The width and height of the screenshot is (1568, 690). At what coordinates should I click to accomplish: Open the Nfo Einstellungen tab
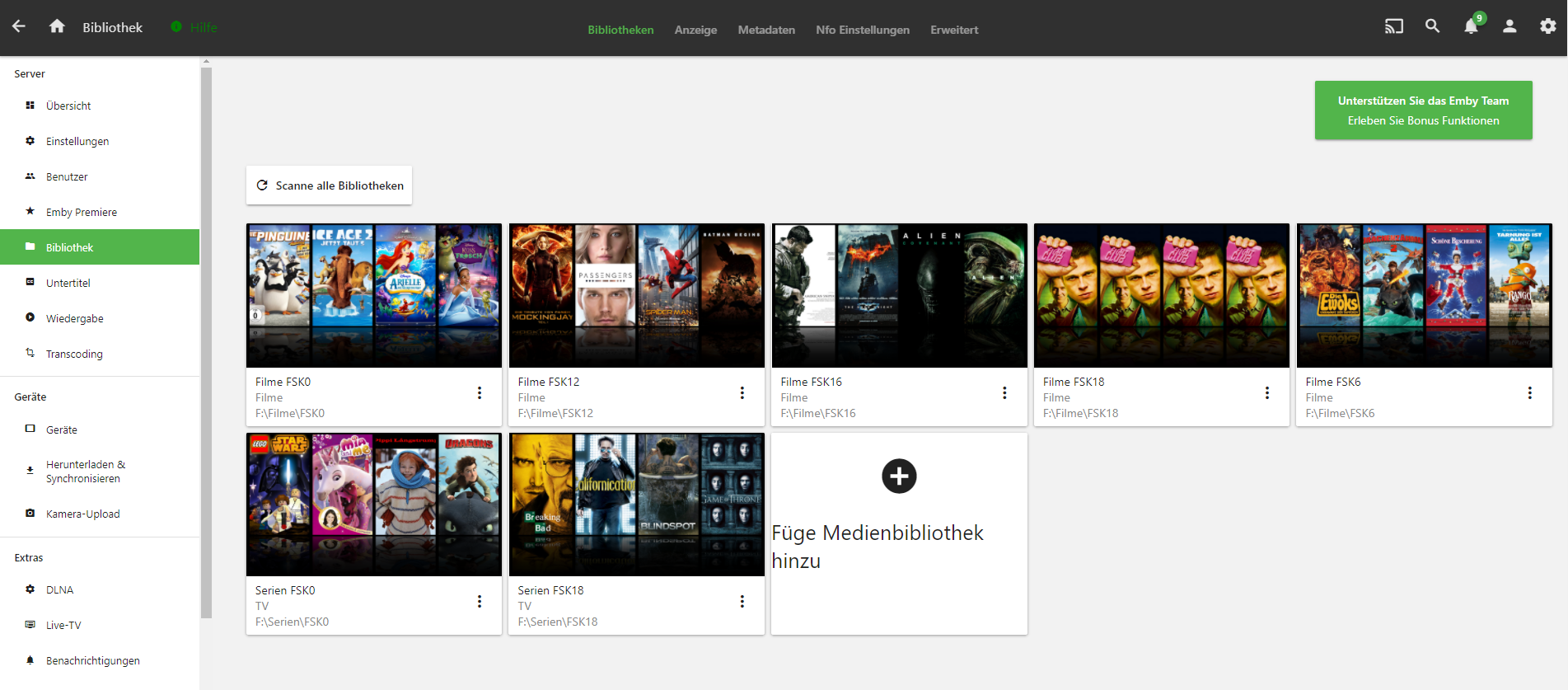click(x=863, y=30)
